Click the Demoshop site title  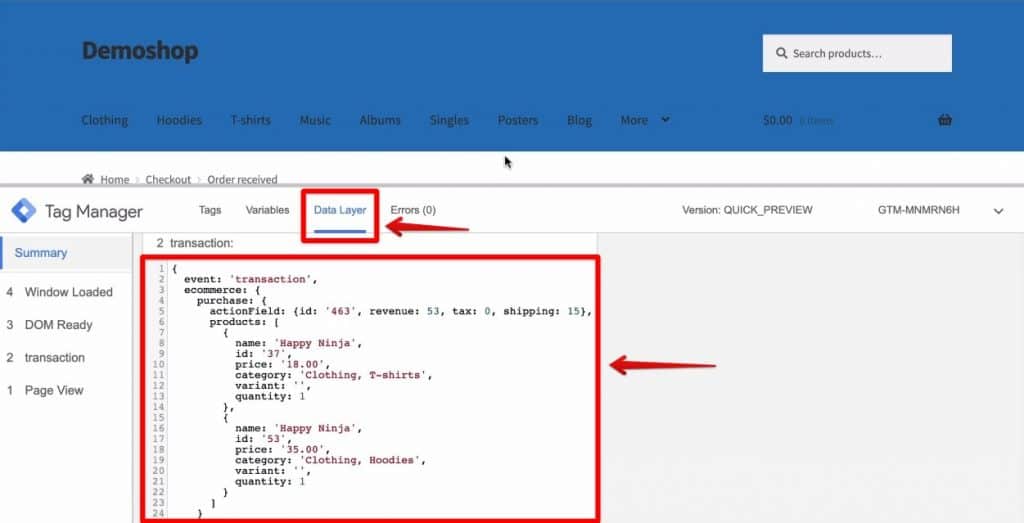tap(140, 51)
